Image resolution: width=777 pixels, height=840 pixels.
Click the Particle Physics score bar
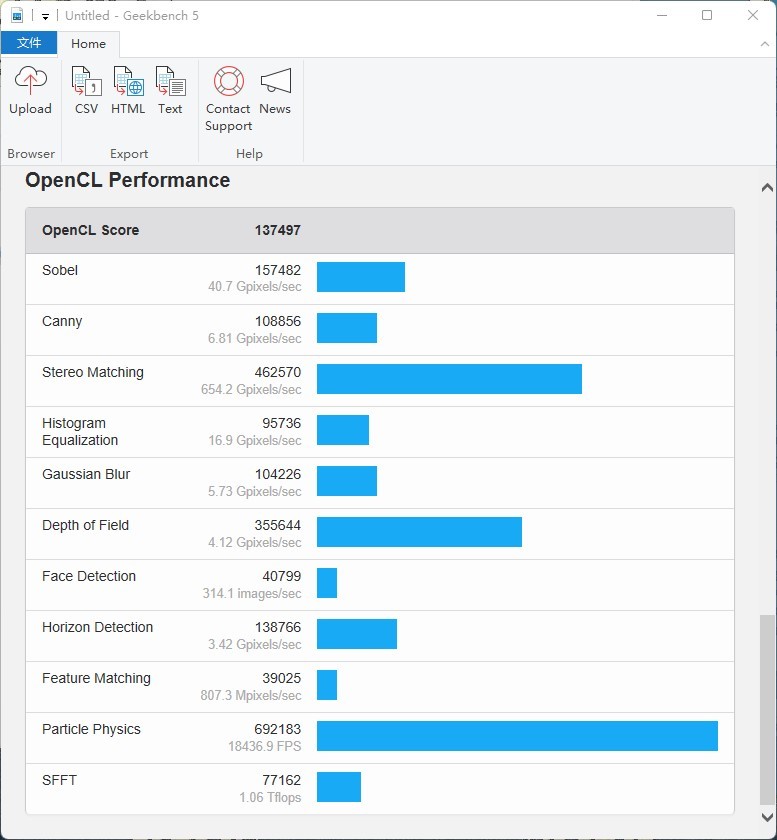(x=517, y=736)
